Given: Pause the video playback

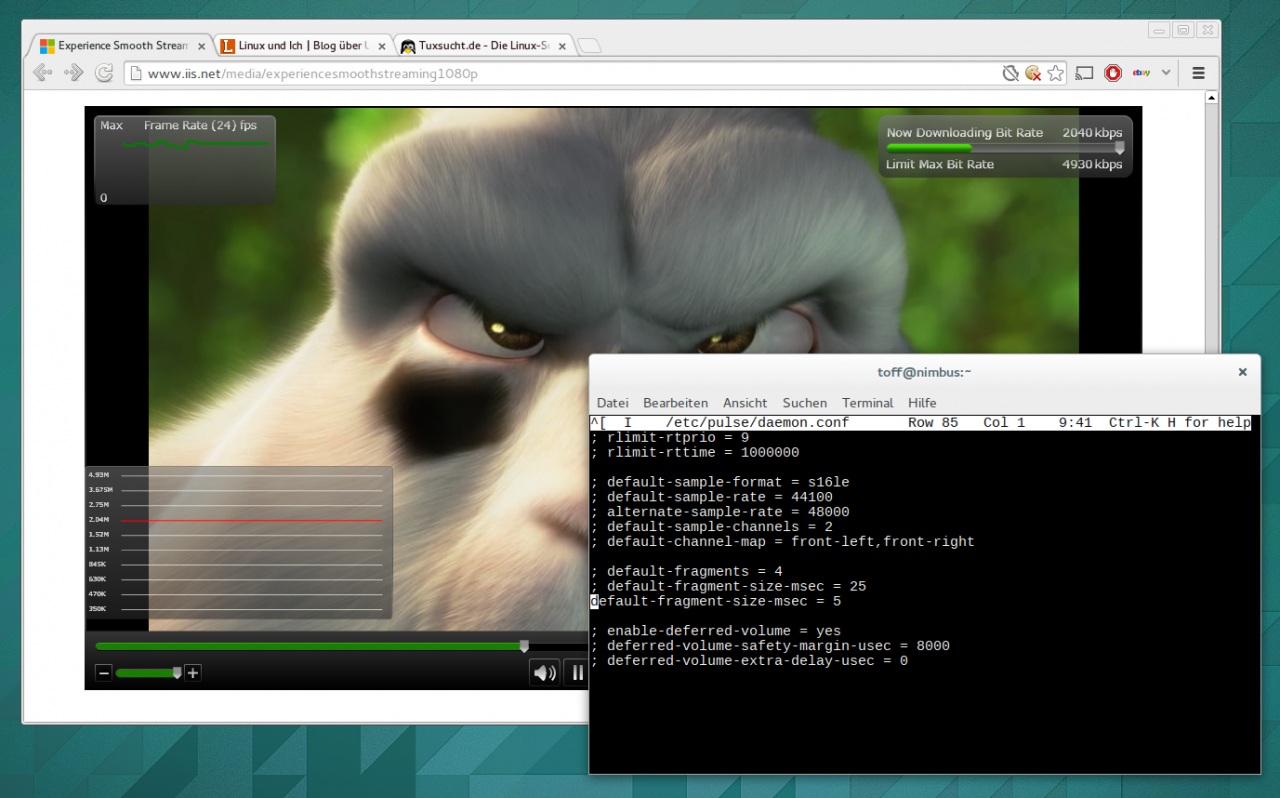Looking at the screenshot, I should [576, 673].
